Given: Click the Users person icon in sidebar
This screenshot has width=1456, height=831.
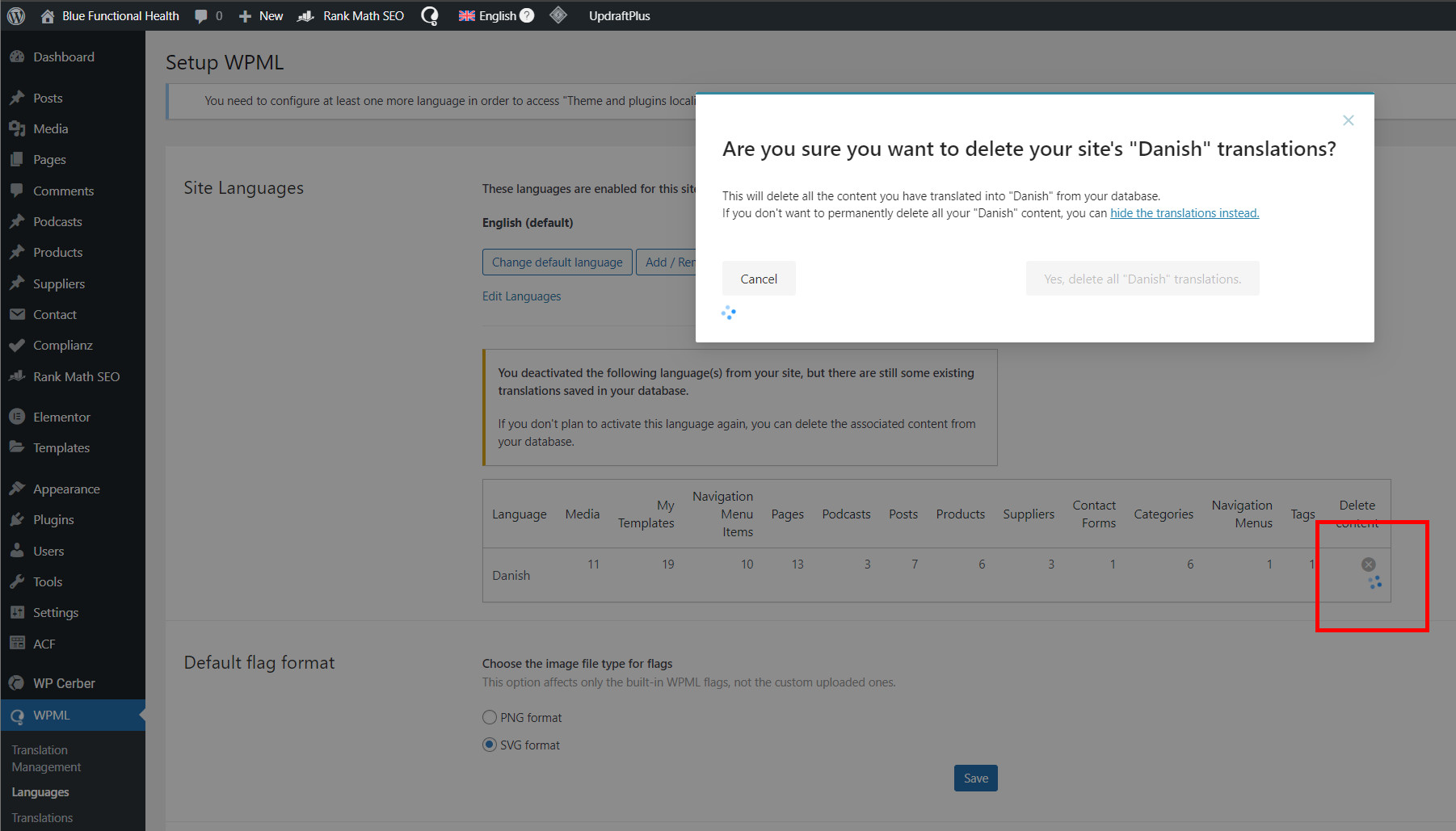Looking at the screenshot, I should click(17, 551).
